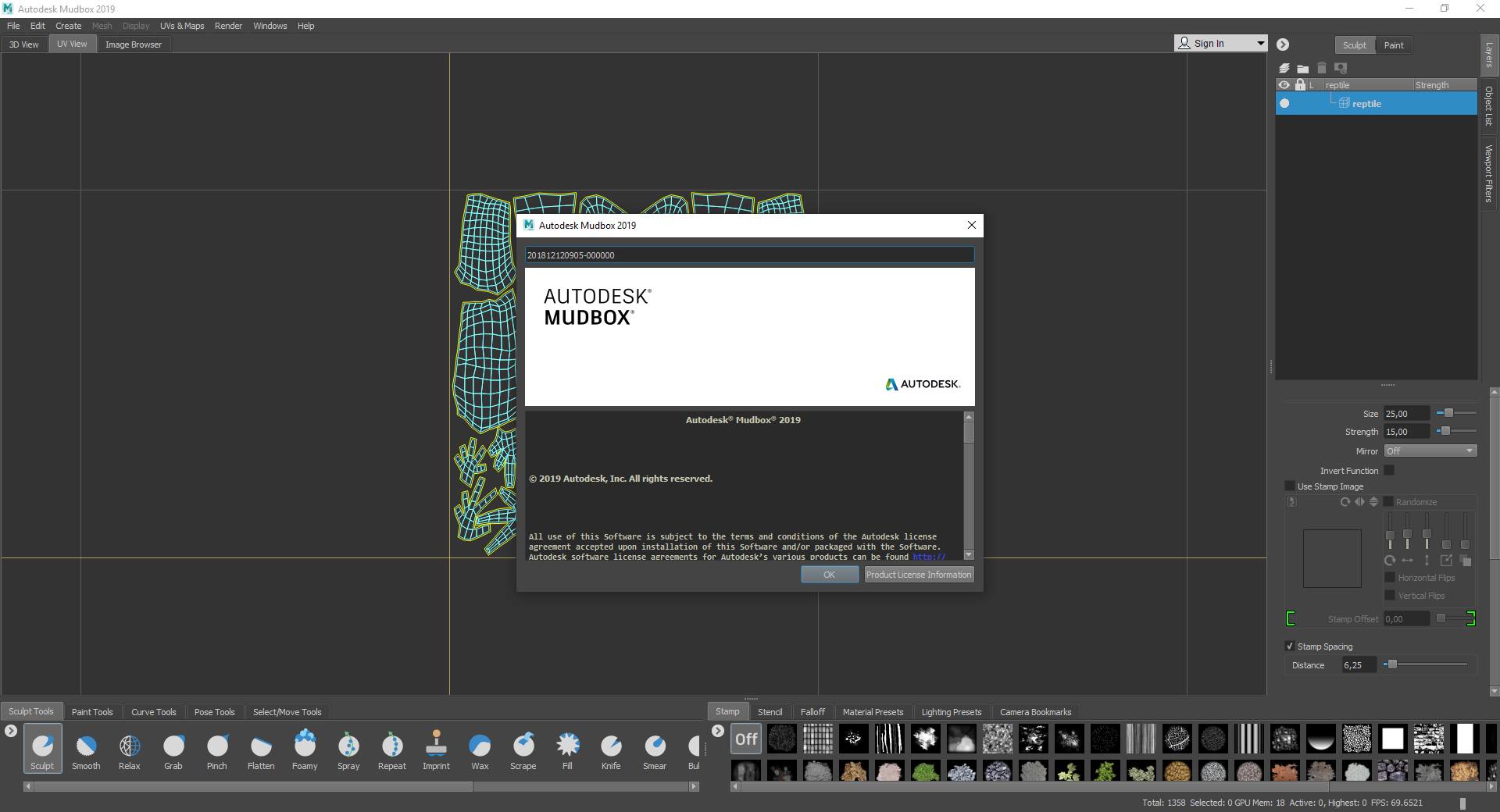1500x812 pixels.
Task: Click the Strength slider handle
Action: [x=1445, y=430]
